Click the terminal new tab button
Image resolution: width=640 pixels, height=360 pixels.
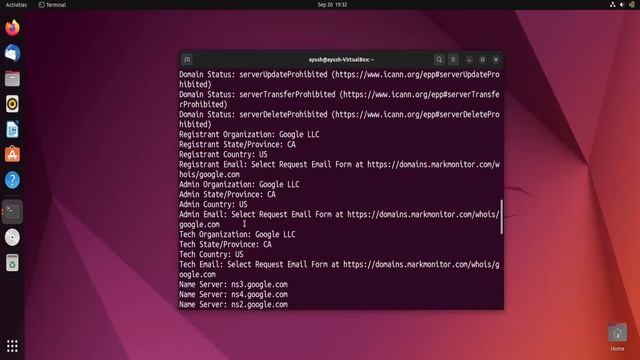tap(187, 60)
